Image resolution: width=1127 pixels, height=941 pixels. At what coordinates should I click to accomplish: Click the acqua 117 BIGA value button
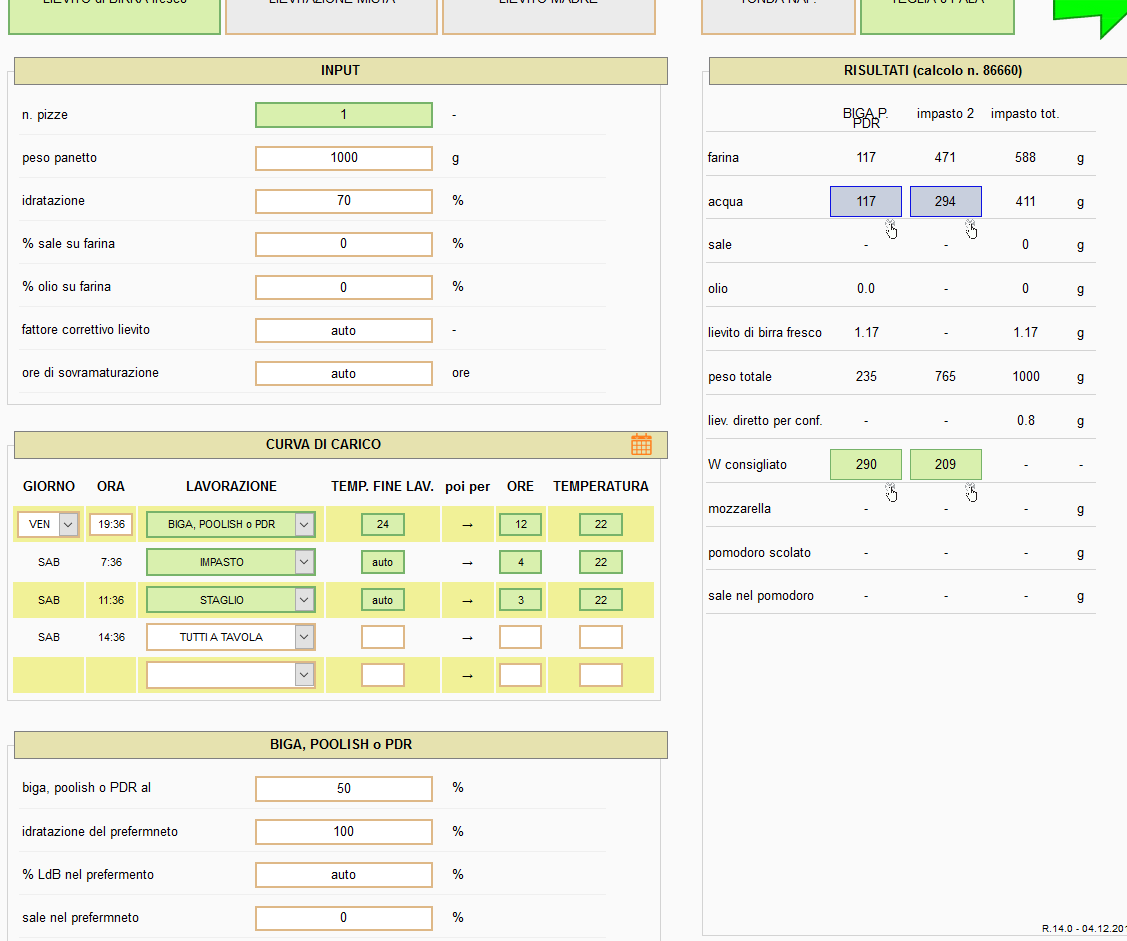click(x=866, y=201)
